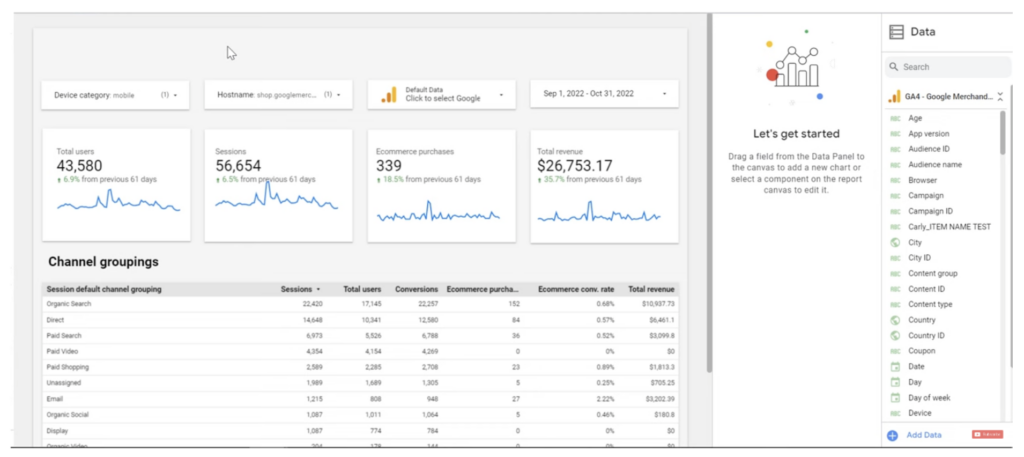
Task: Open the Default Data source selector
Action: [x=441, y=95]
